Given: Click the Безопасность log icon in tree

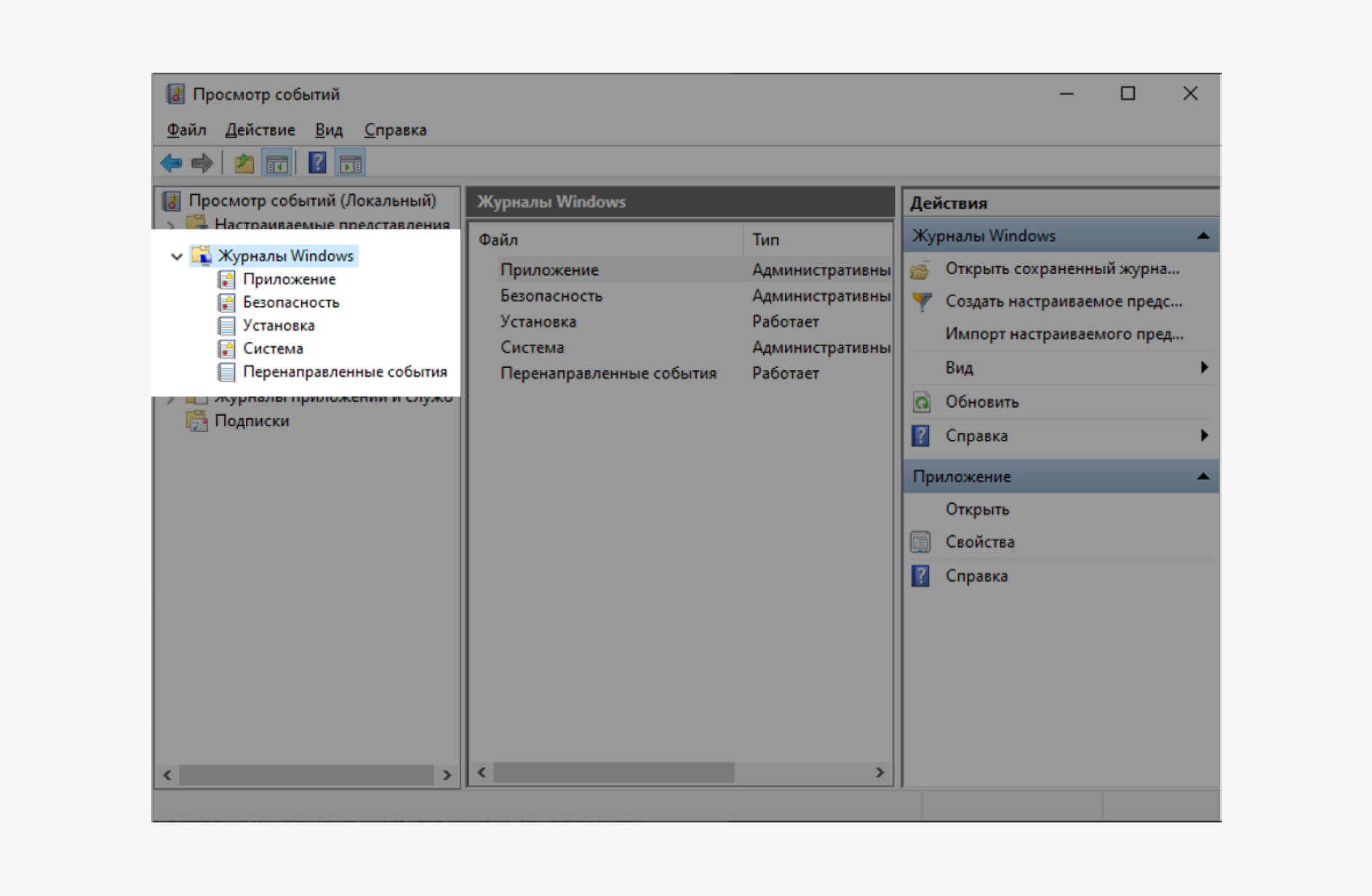Looking at the screenshot, I should [x=227, y=303].
